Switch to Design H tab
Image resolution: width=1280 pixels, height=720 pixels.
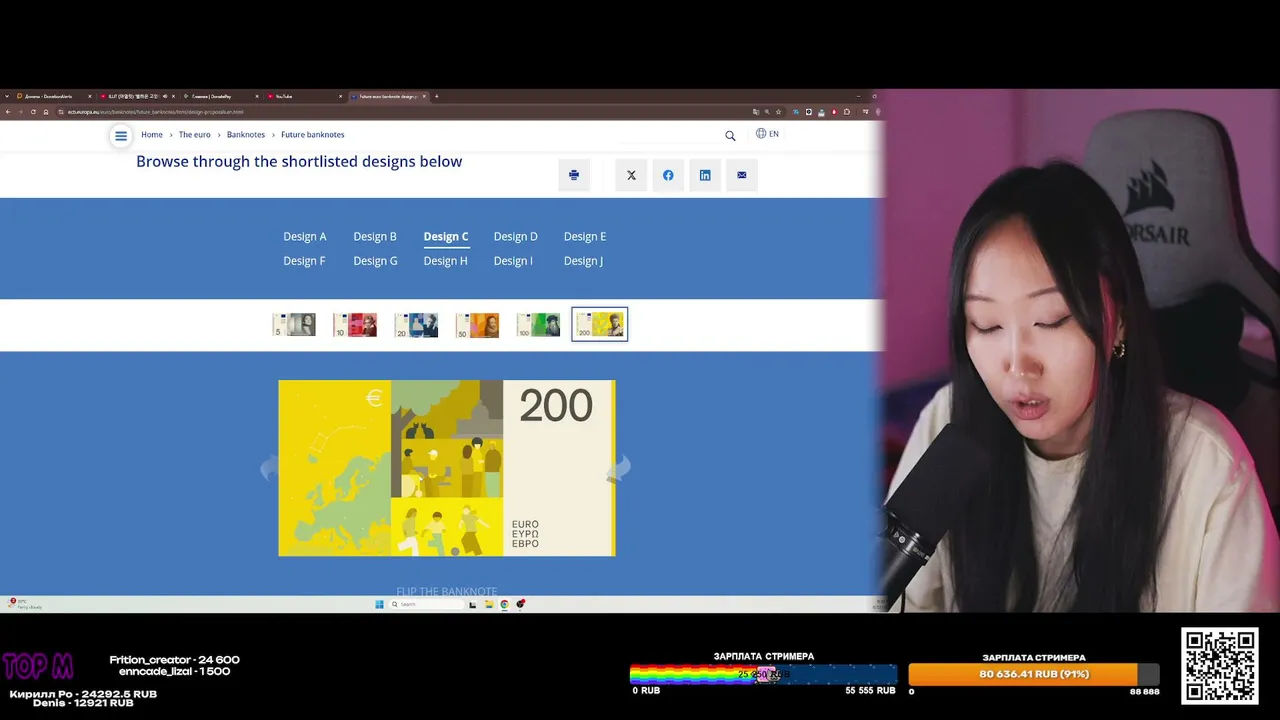pyautogui.click(x=445, y=261)
